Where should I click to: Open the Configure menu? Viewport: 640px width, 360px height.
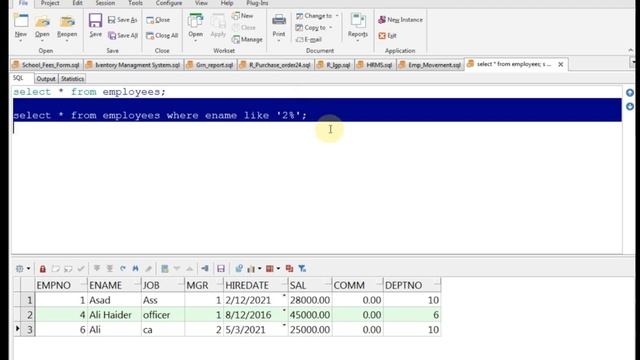[169, 3]
